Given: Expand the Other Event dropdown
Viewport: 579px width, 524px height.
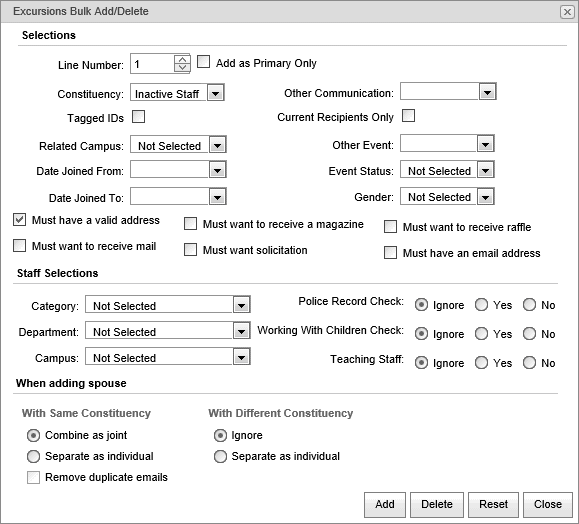Looking at the screenshot, I should coord(486,144).
